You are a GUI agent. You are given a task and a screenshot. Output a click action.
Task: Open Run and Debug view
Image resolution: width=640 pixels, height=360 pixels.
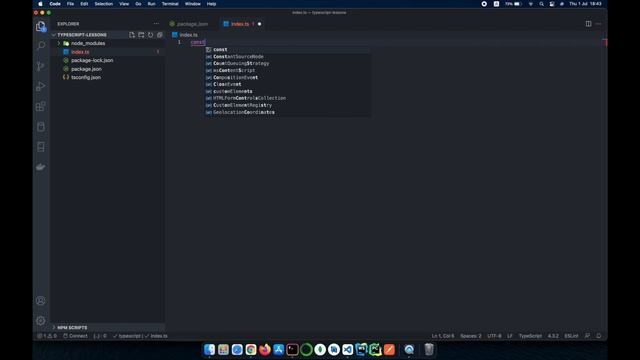point(41,86)
